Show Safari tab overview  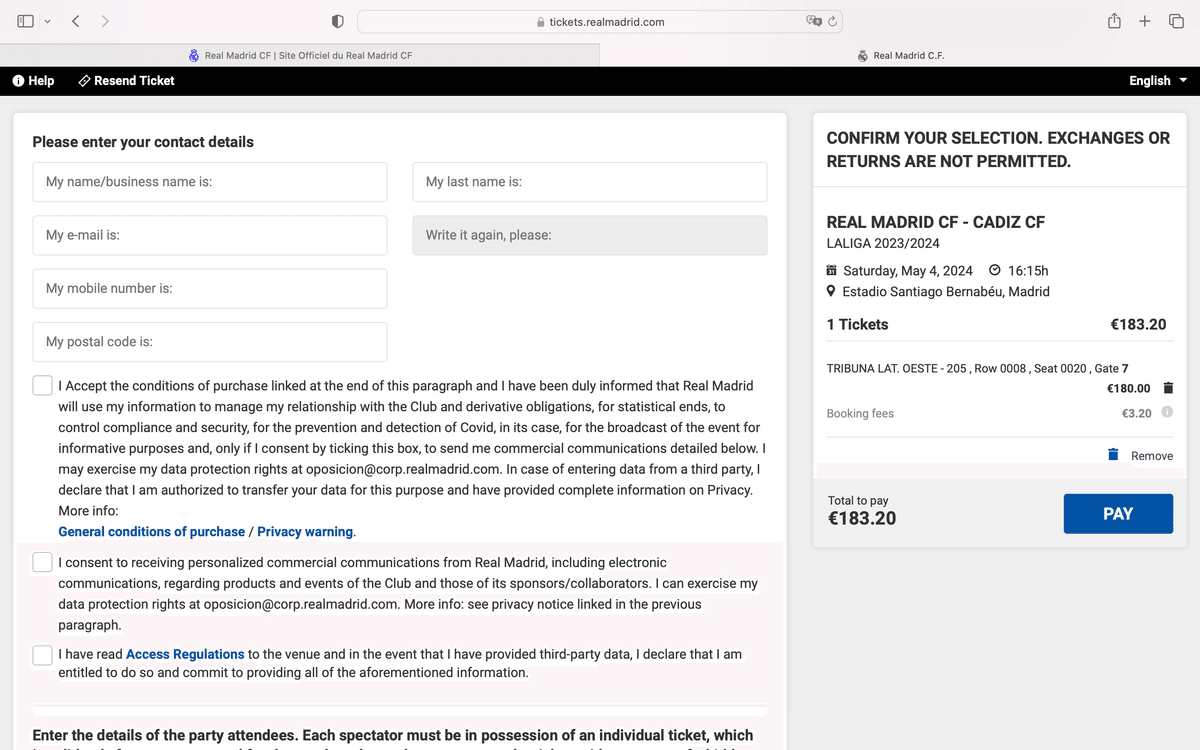coord(1176,21)
